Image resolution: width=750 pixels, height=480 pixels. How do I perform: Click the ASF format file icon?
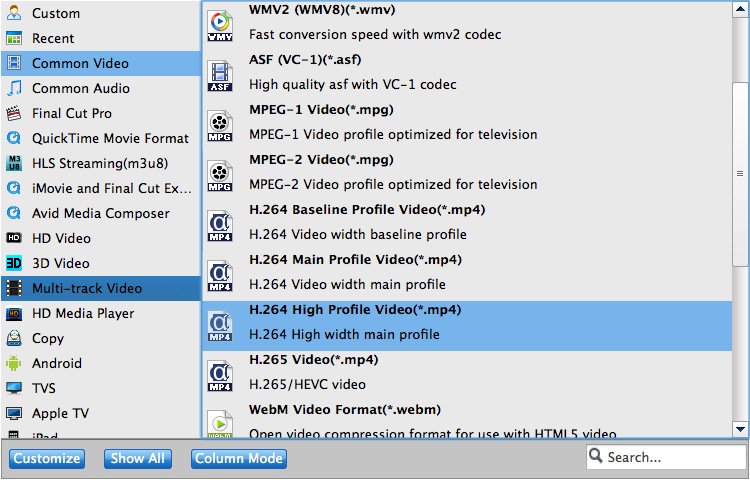pos(220,76)
